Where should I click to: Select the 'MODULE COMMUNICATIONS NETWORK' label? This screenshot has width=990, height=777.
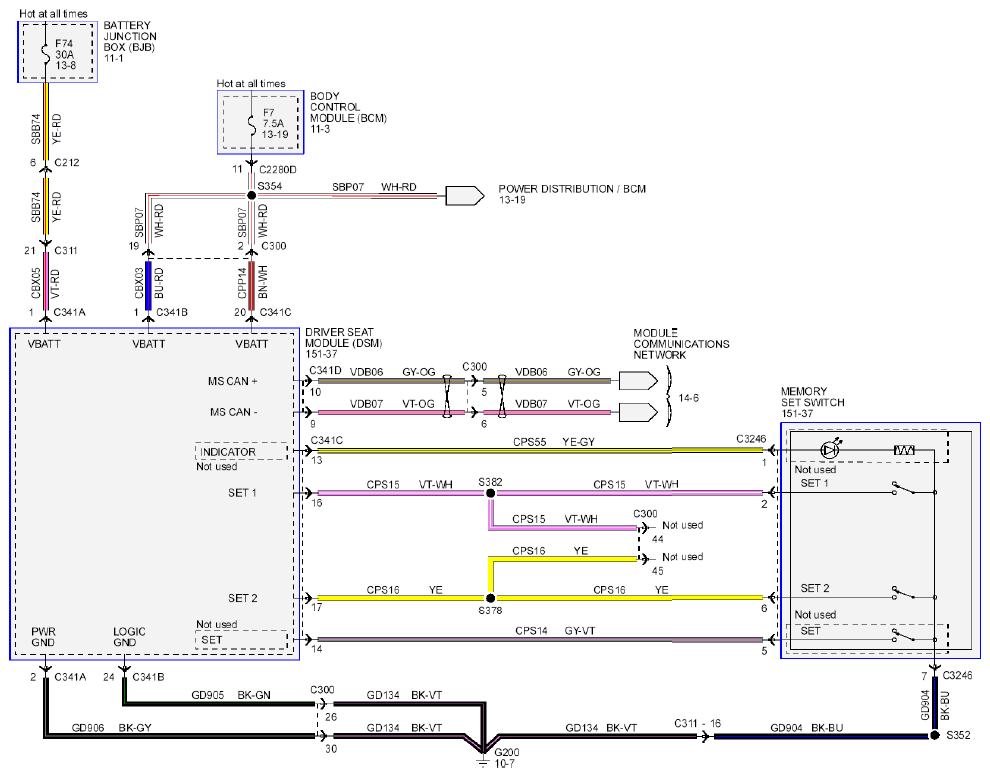pos(681,344)
